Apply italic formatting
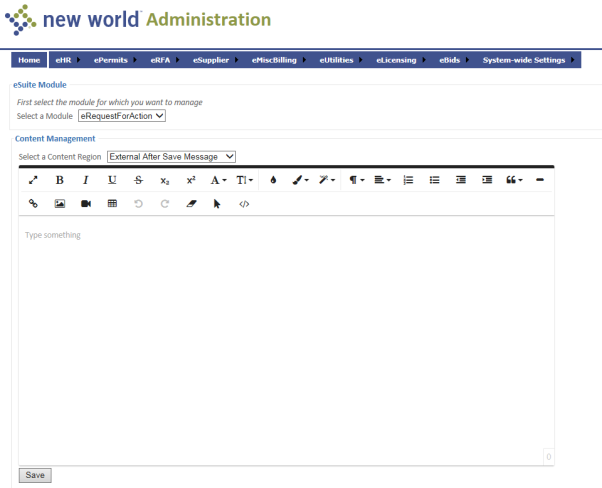Screen dimensions: 602x488 tap(85, 180)
